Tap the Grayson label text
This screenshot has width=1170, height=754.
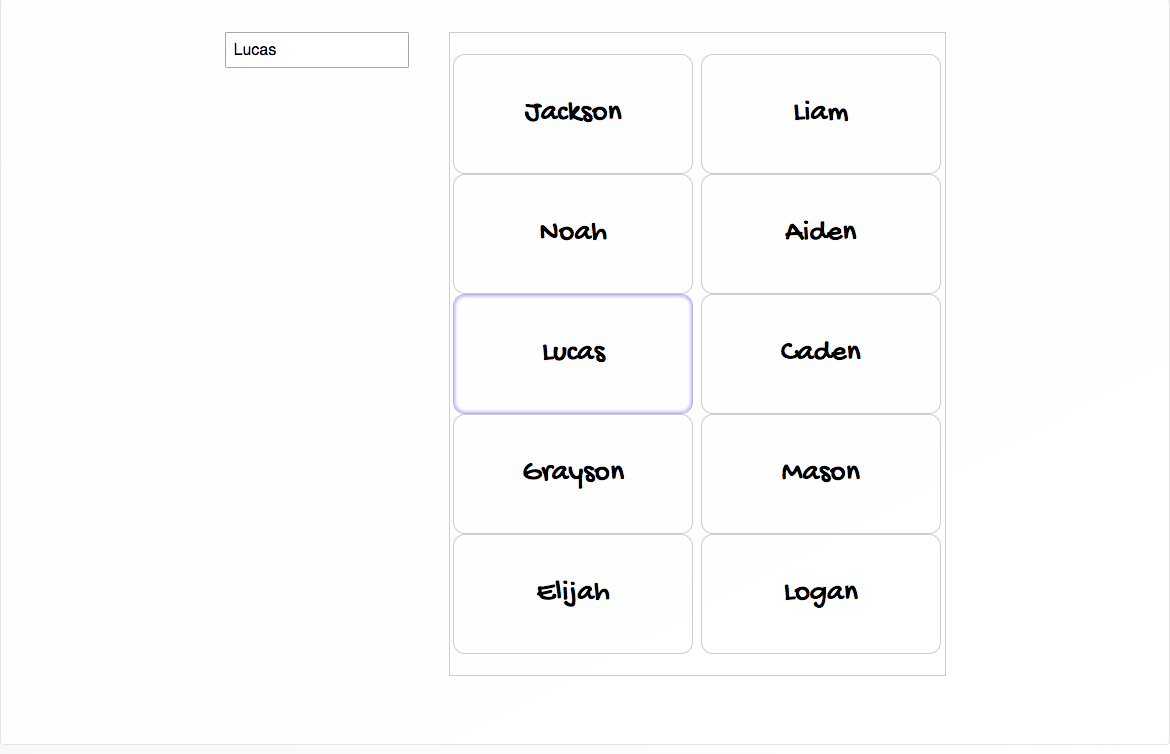click(573, 472)
